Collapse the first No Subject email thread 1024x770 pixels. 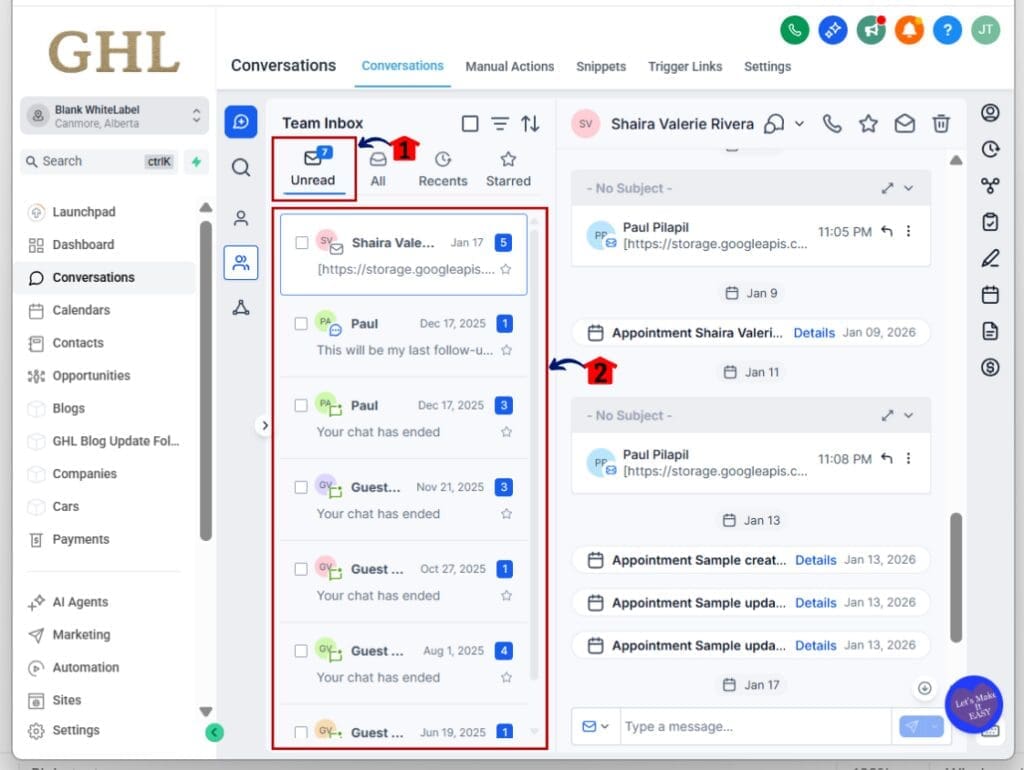(x=908, y=188)
